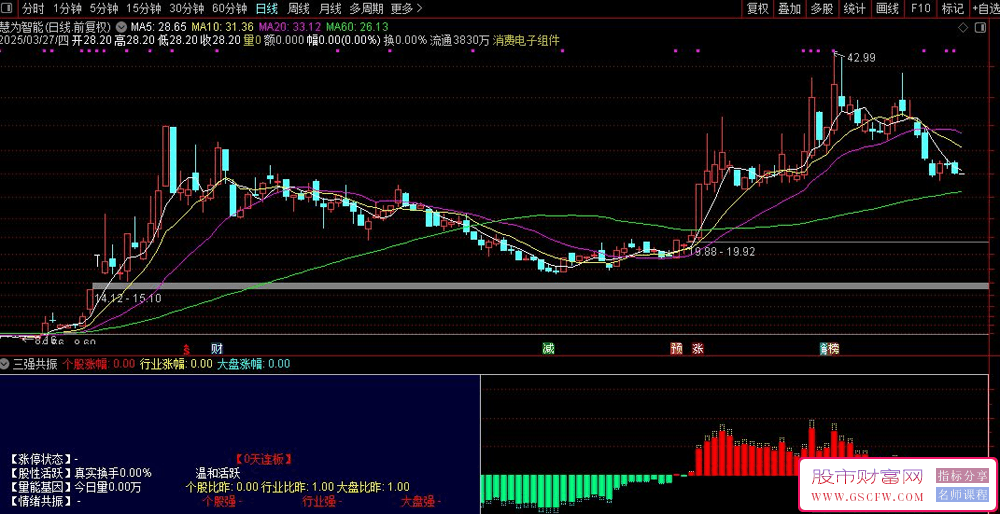Click the 大盘比昨: 1.00 value

coord(374,487)
